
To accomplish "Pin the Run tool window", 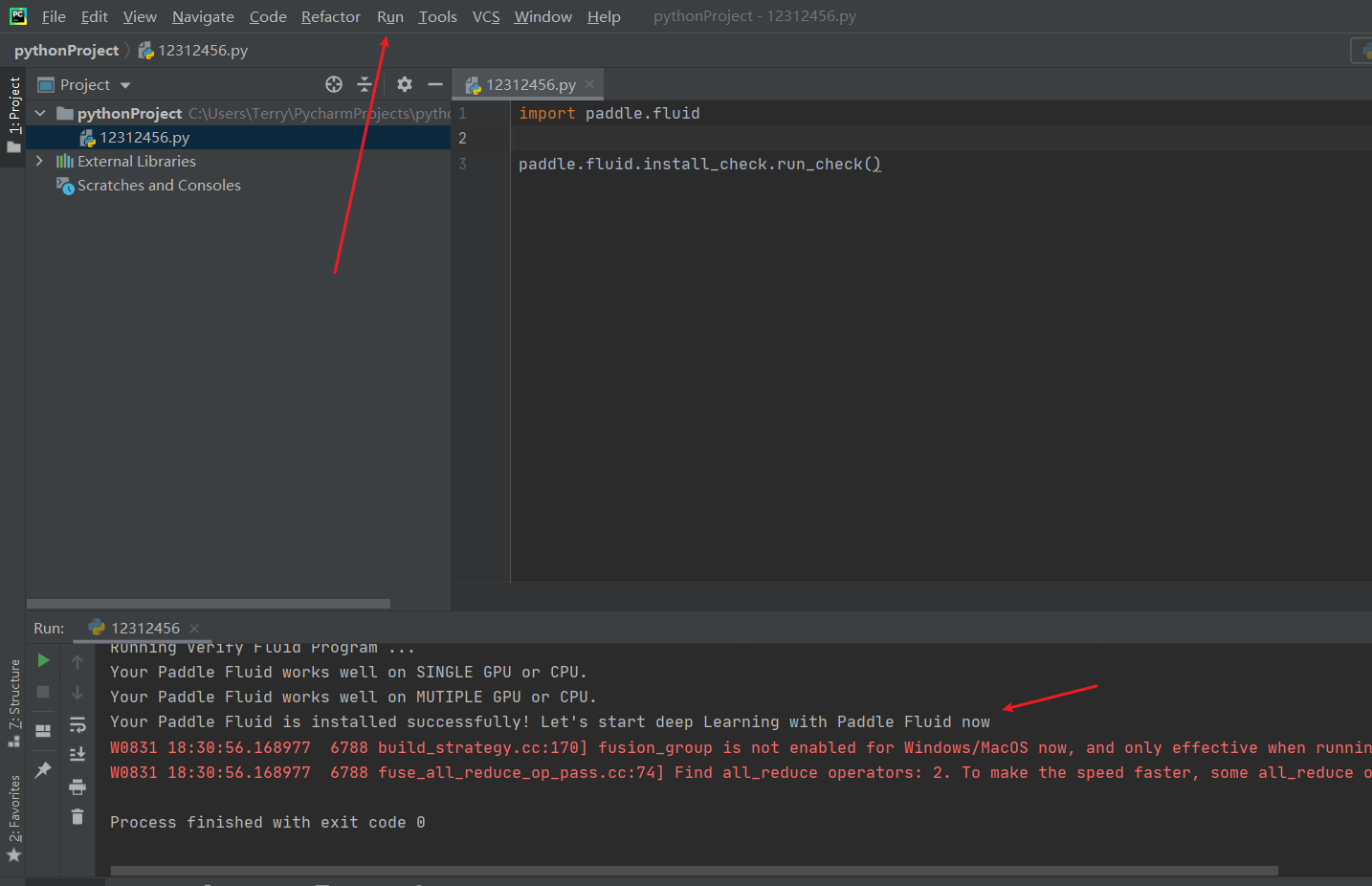I will (x=42, y=768).
